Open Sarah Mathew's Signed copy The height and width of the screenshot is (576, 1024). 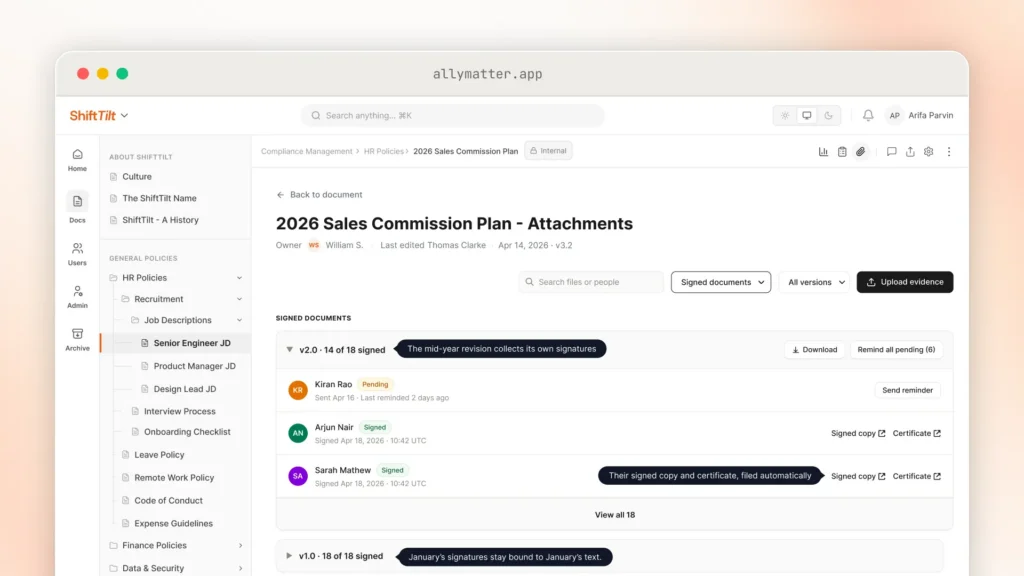tap(857, 476)
